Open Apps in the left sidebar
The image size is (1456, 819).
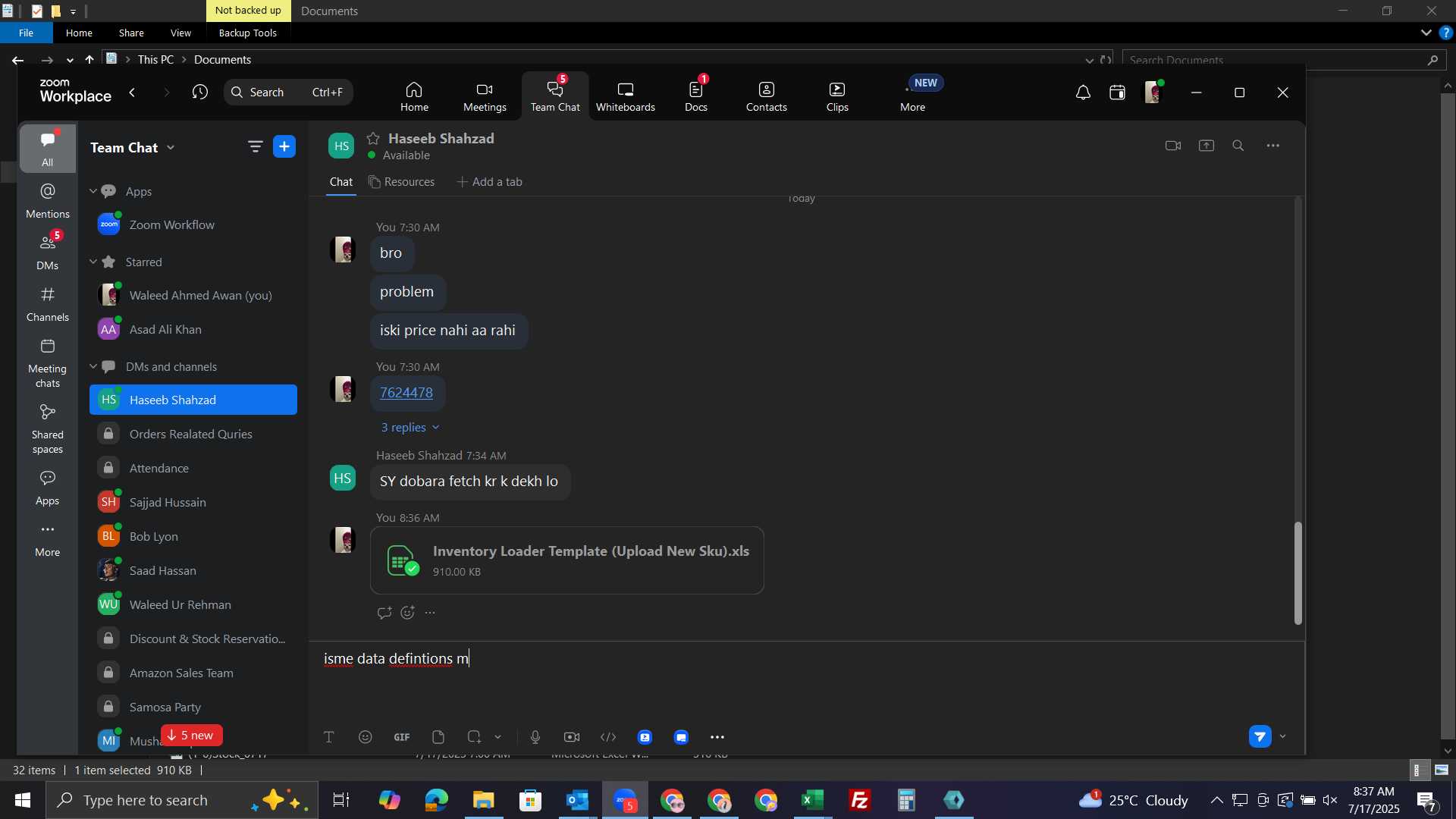[48, 488]
